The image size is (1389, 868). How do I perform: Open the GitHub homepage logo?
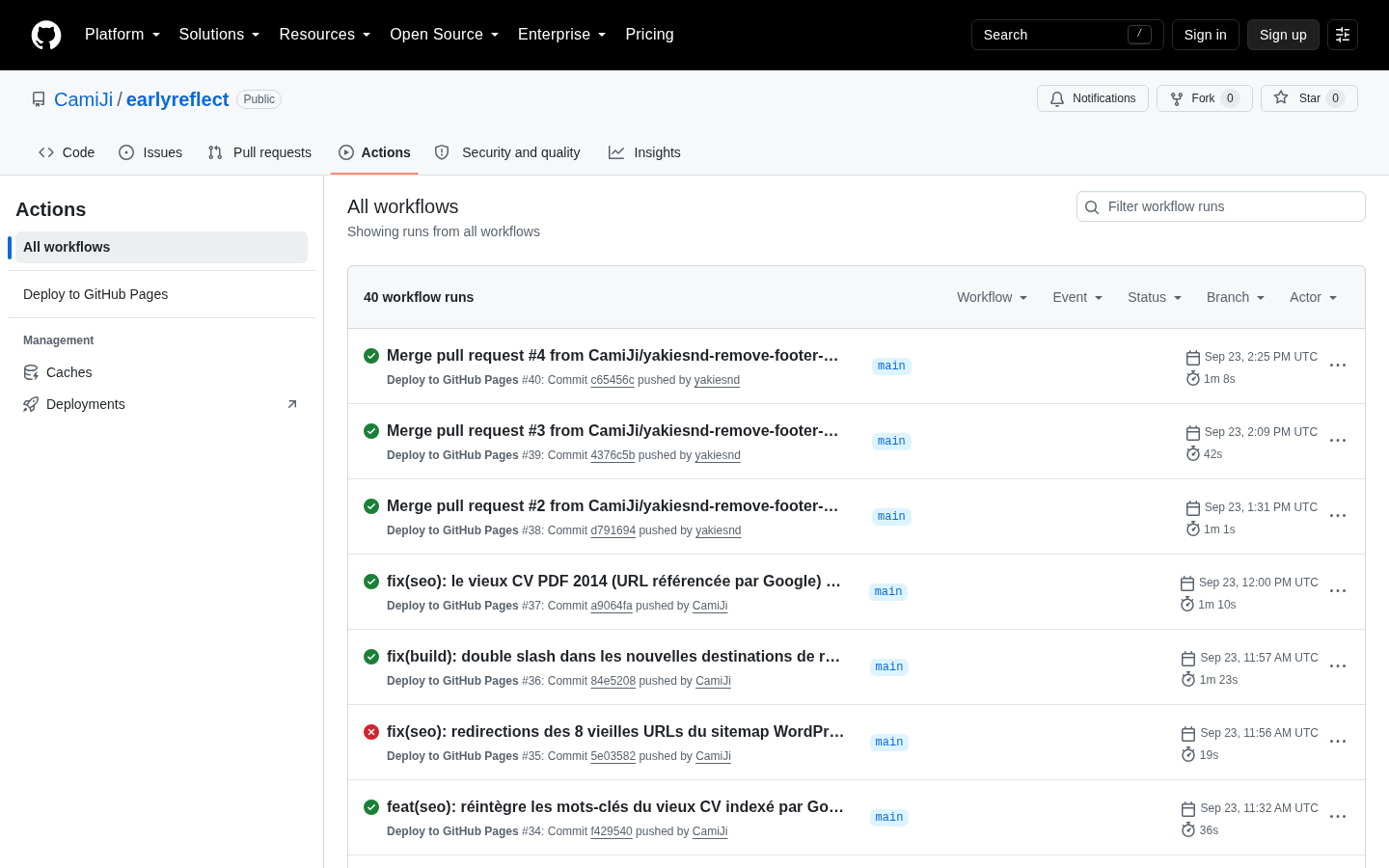tap(46, 35)
